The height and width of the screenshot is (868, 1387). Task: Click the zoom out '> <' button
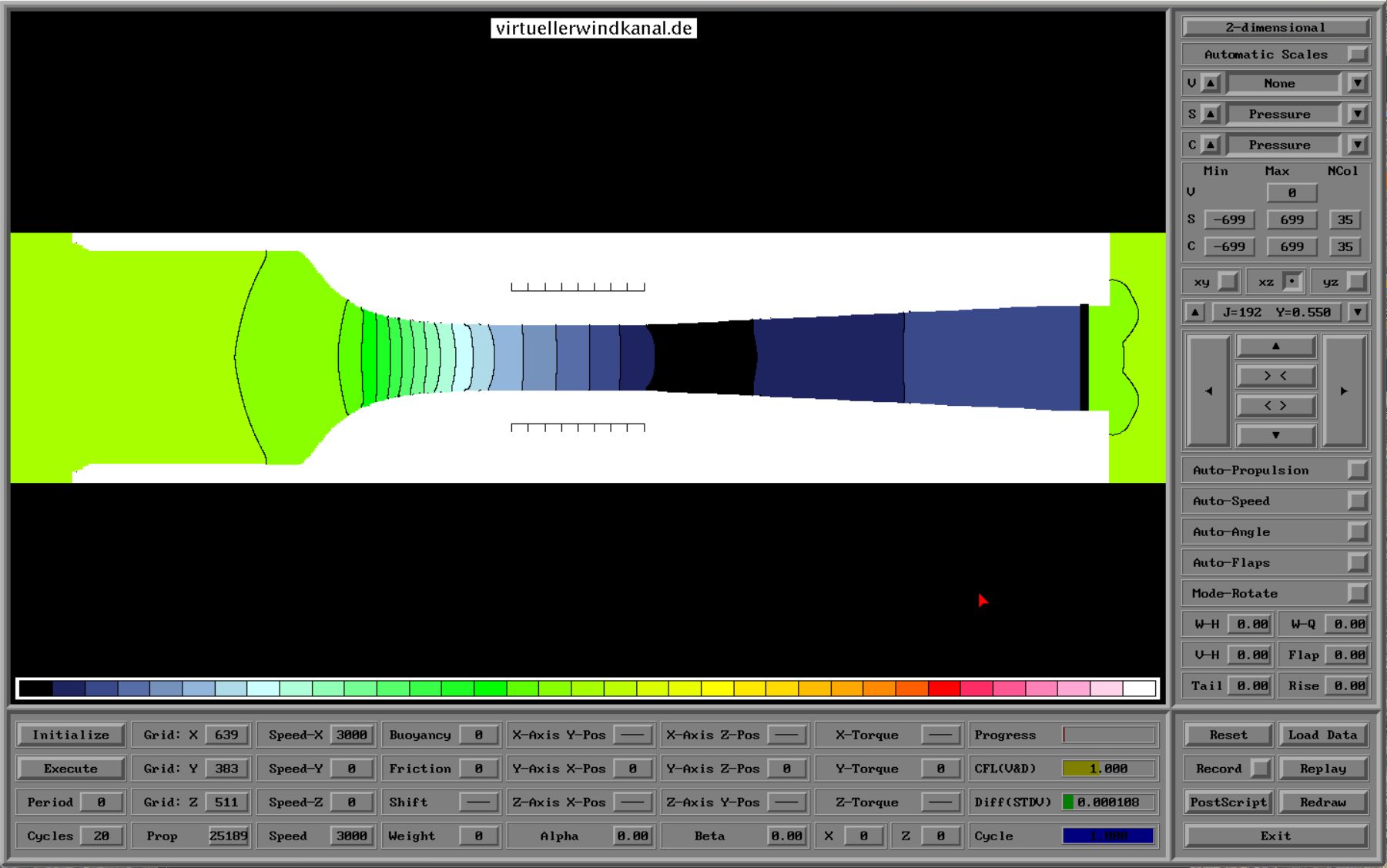pos(1276,376)
